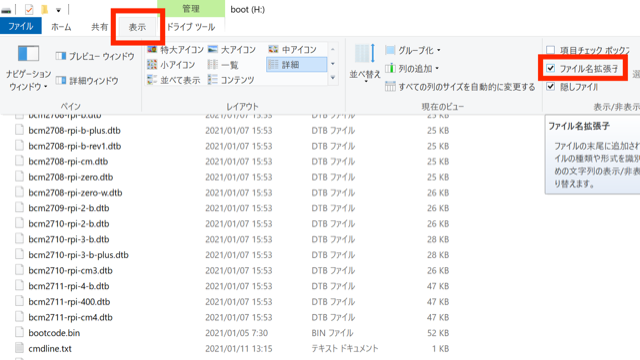
Task: Uncheck the ファイル名拡張子 checkbox
Action: [x=551, y=68]
